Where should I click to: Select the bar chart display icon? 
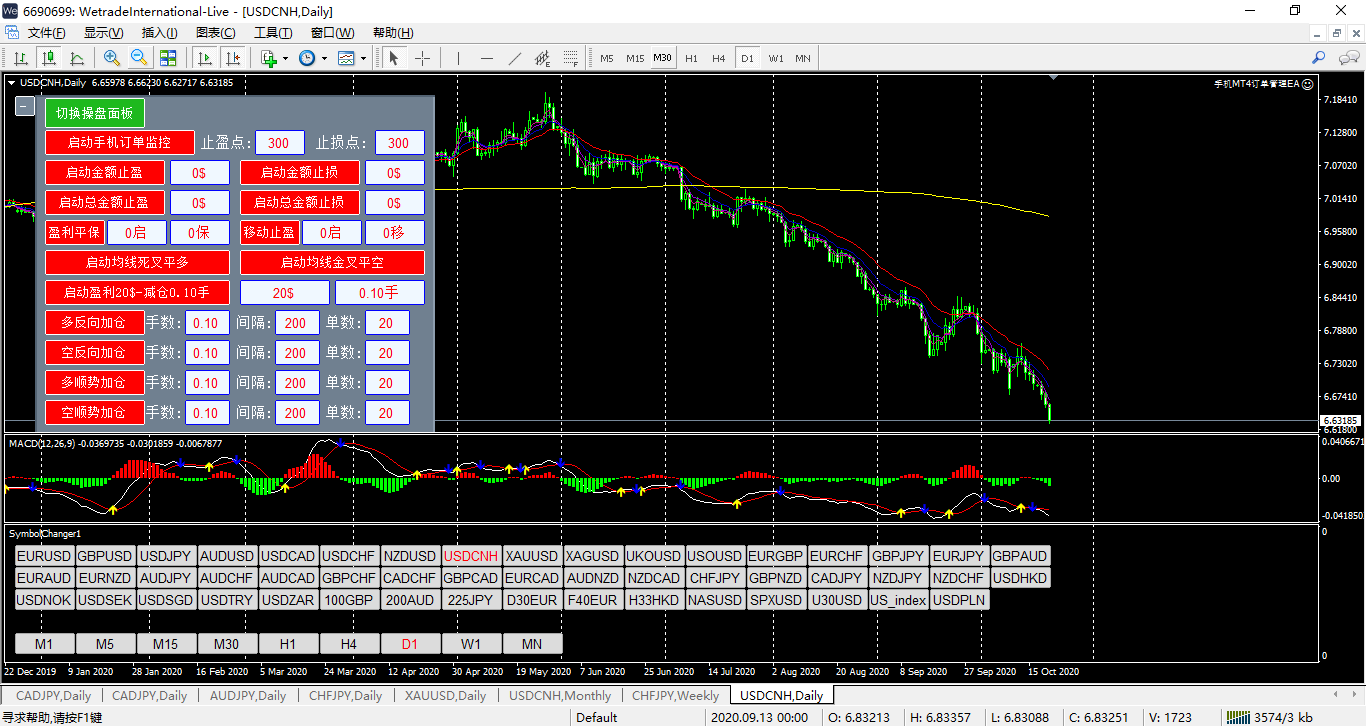20,58
